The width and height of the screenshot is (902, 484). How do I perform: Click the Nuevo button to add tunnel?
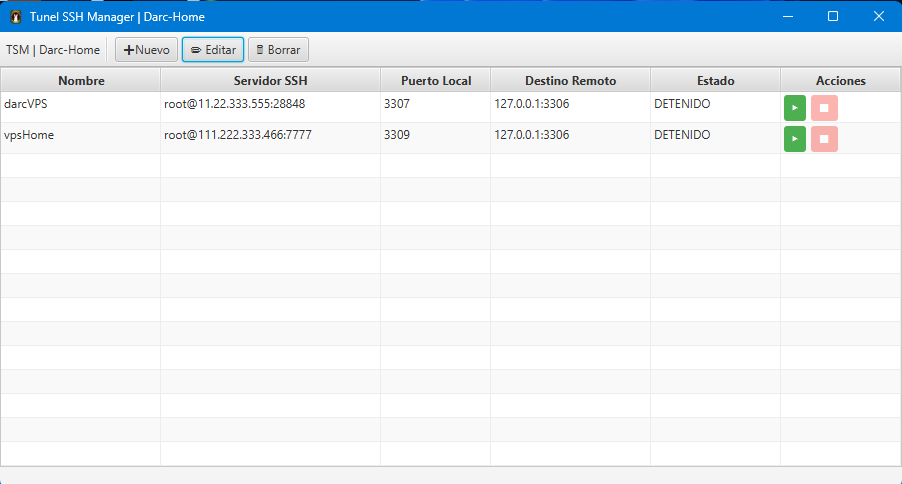click(x=146, y=50)
